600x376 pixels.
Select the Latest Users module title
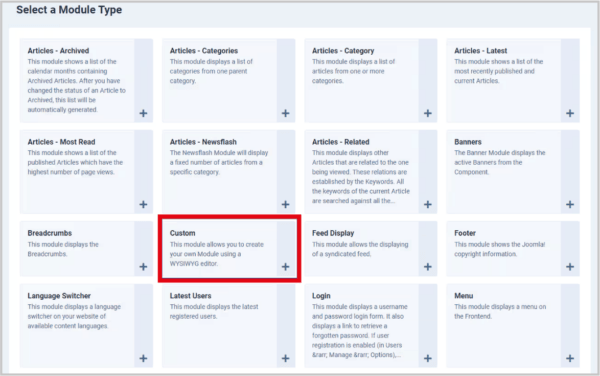point(190,296)
